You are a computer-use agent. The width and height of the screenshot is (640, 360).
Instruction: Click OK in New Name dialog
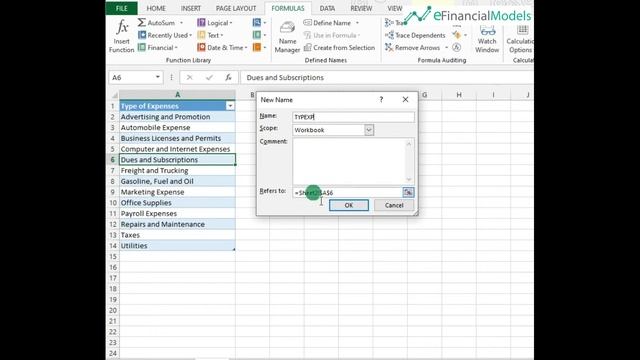(349, 205)
